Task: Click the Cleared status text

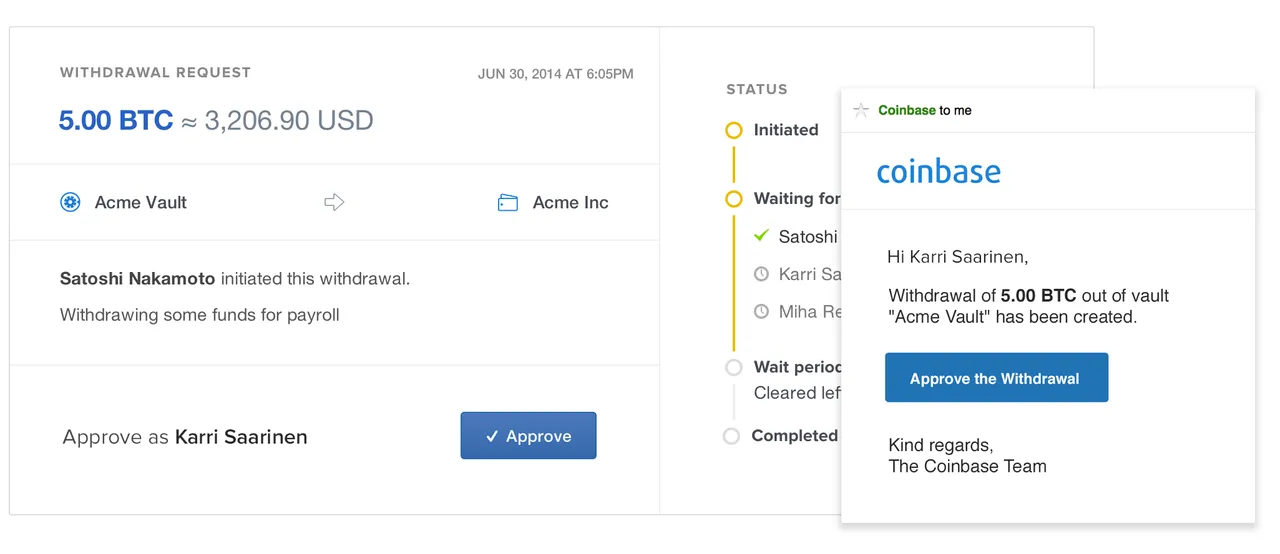Action: [x=797, y=393]
